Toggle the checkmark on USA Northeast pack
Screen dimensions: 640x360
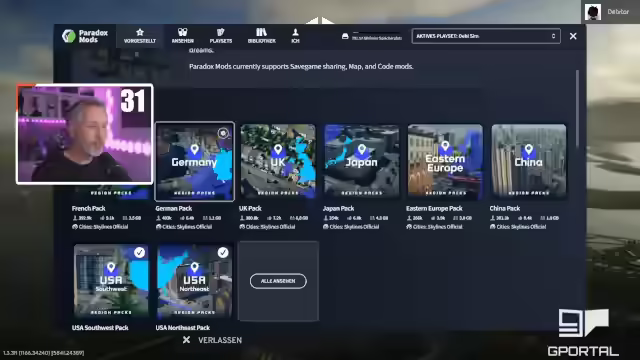(223, 253)
